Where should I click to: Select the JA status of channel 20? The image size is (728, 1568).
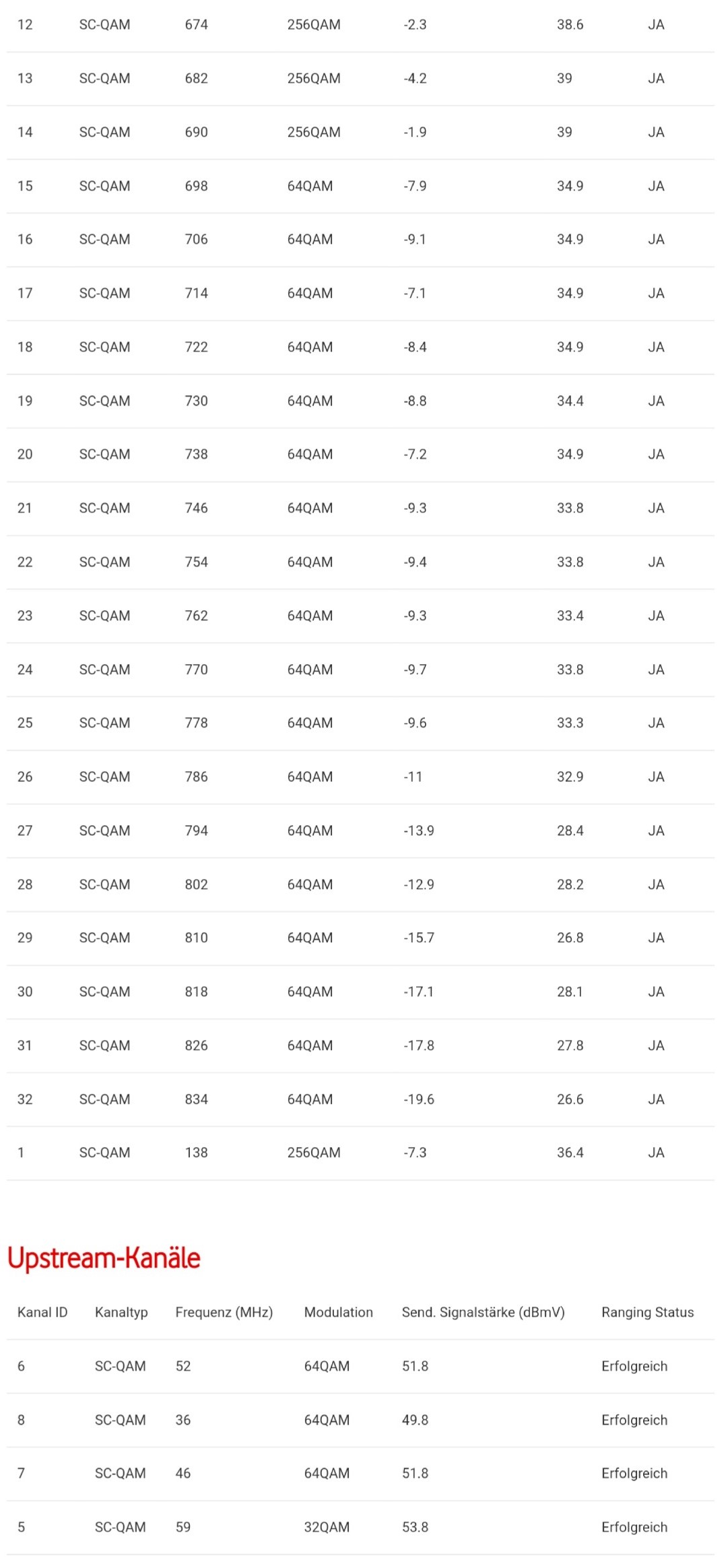click(x=656, y=454)
